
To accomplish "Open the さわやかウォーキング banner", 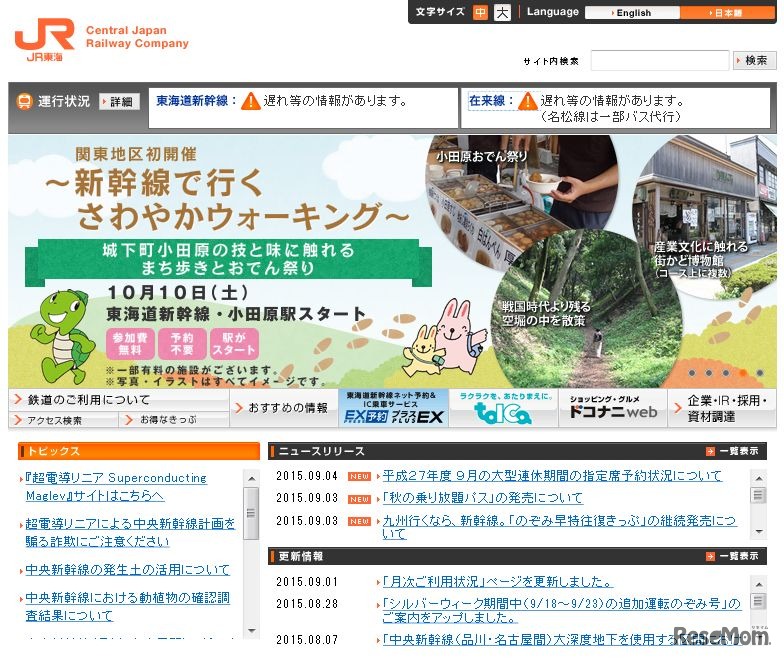I will pos(392,261).
